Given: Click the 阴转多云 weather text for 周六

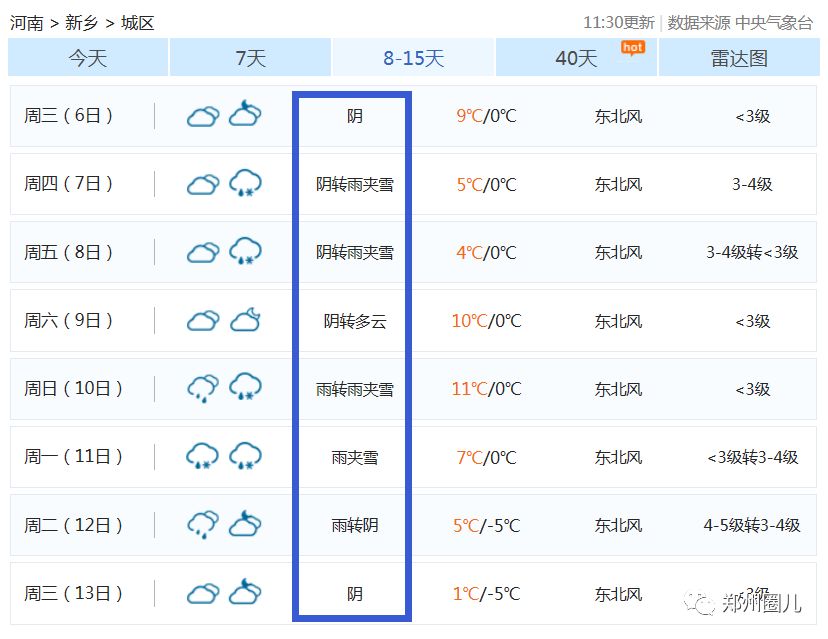Looking at the screenshot, I should (x=354, y=321).
